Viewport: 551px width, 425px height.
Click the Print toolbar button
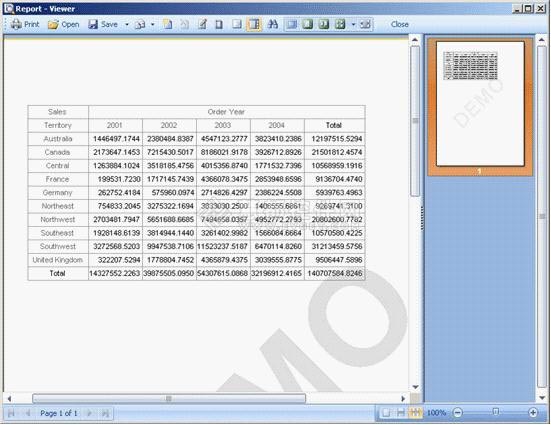tap(25, 24)
